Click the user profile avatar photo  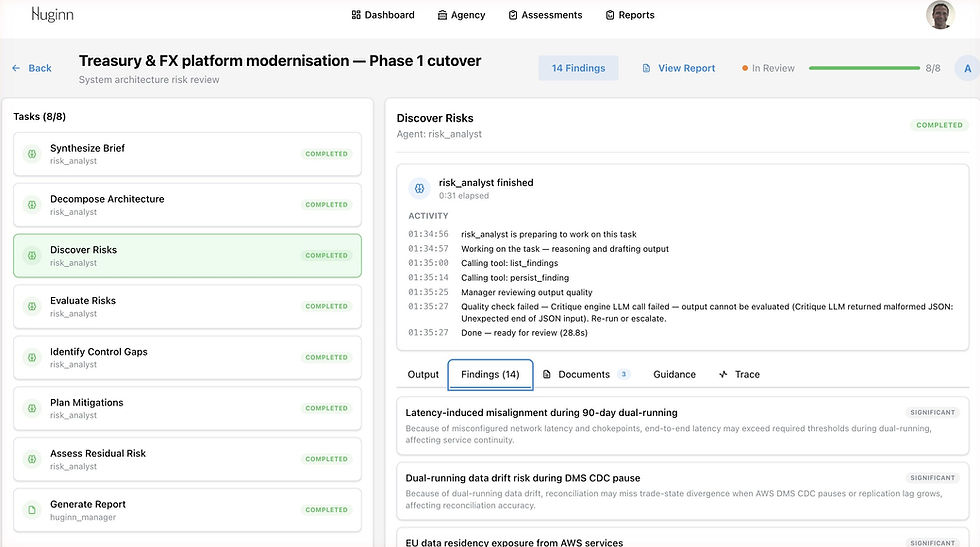point(939,15)
